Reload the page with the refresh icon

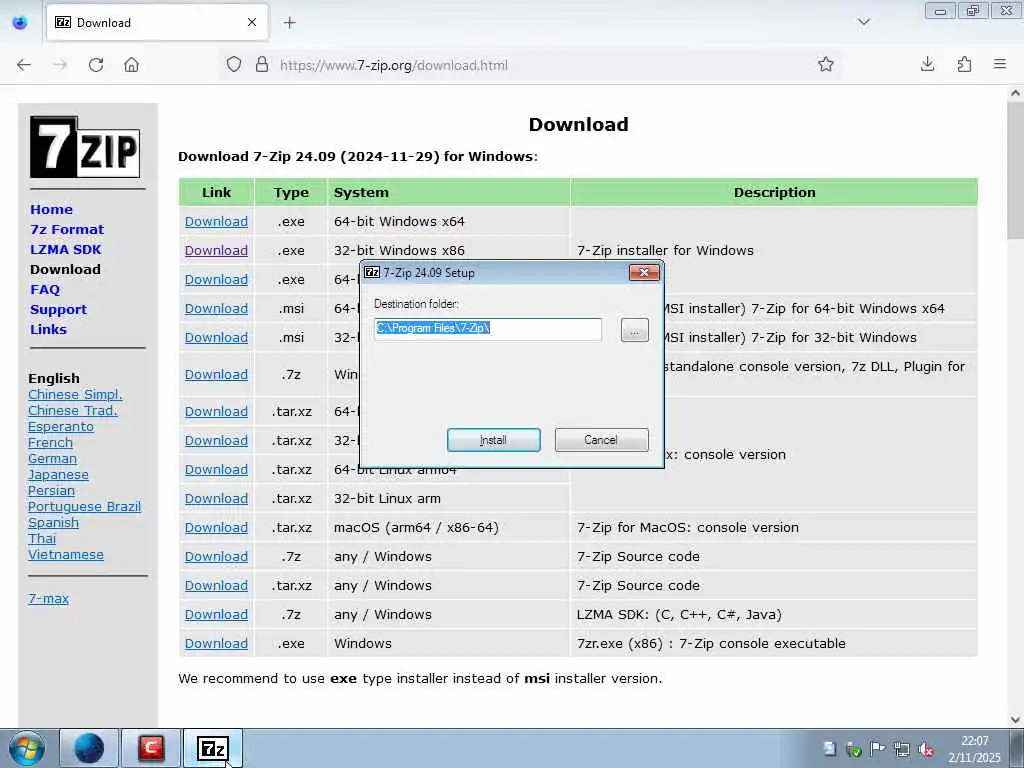click(96, 65)
